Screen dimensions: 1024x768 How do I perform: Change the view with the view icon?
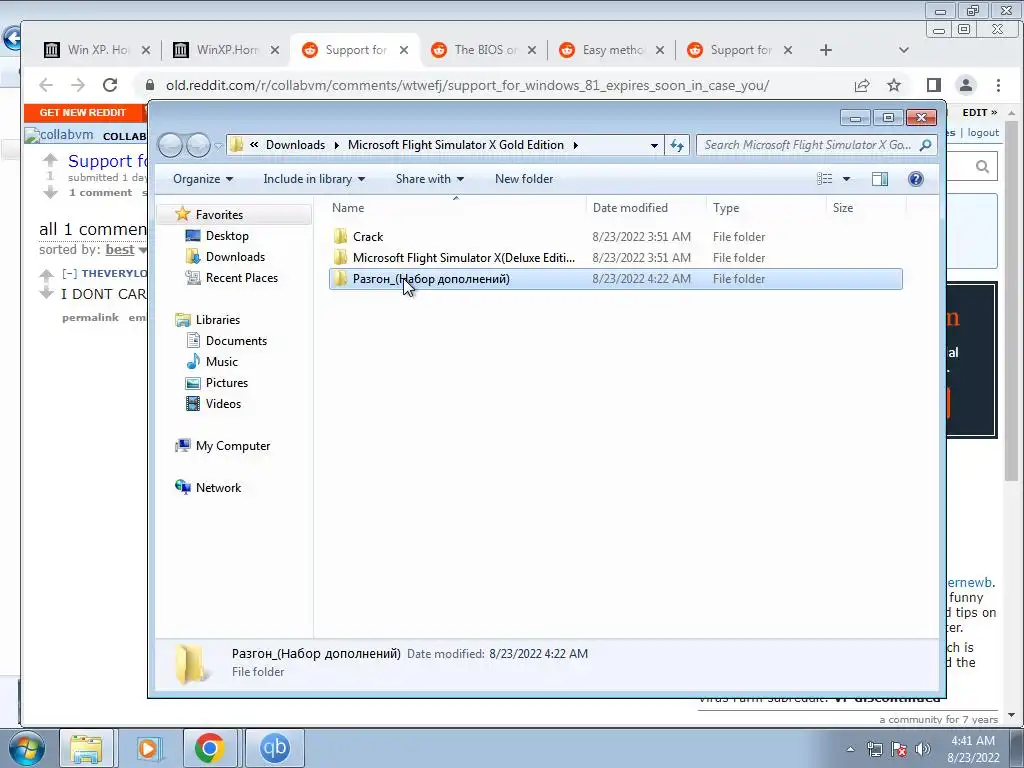[x=825, y=179]
